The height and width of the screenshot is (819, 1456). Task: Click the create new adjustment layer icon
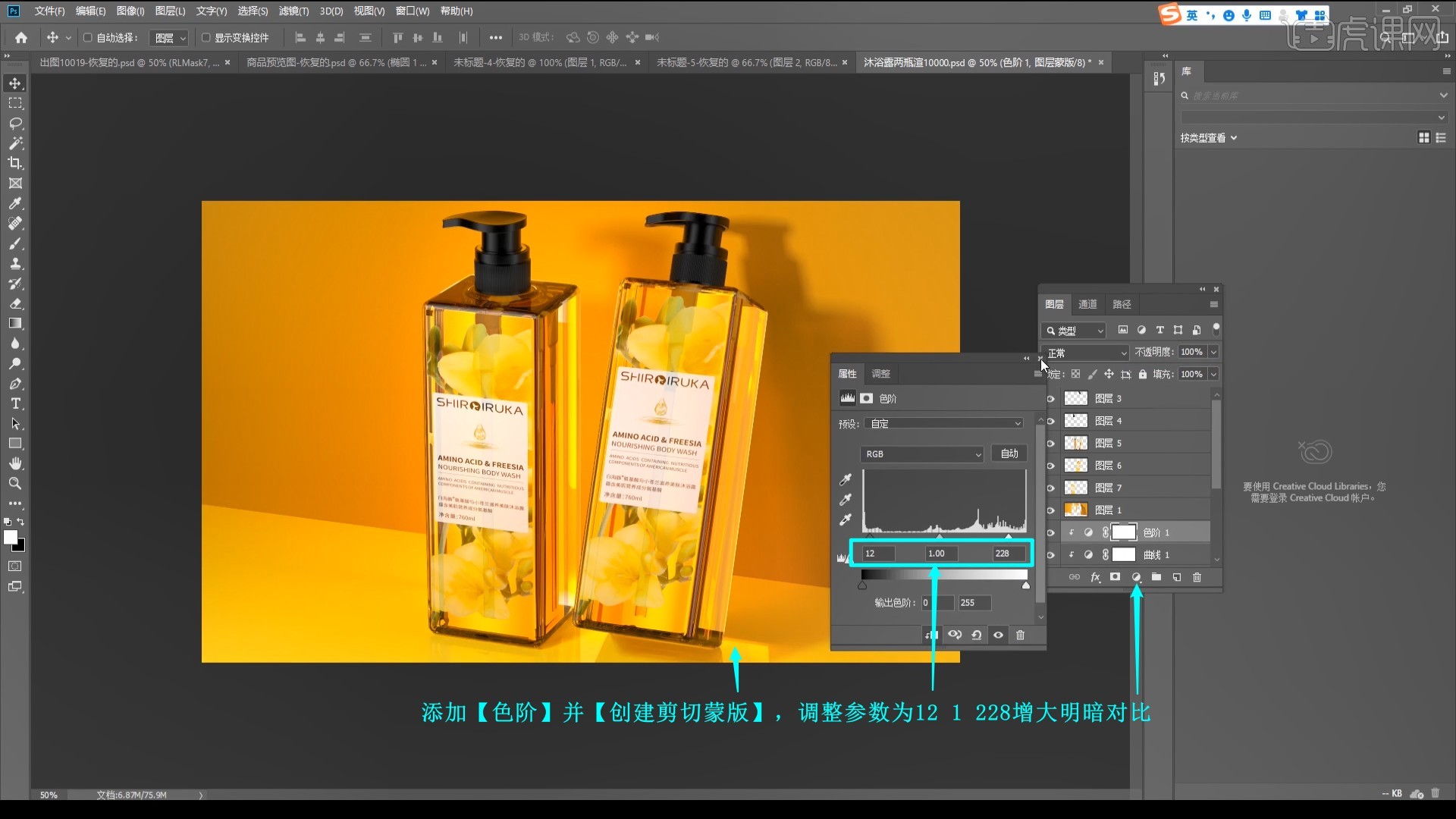1136,577
